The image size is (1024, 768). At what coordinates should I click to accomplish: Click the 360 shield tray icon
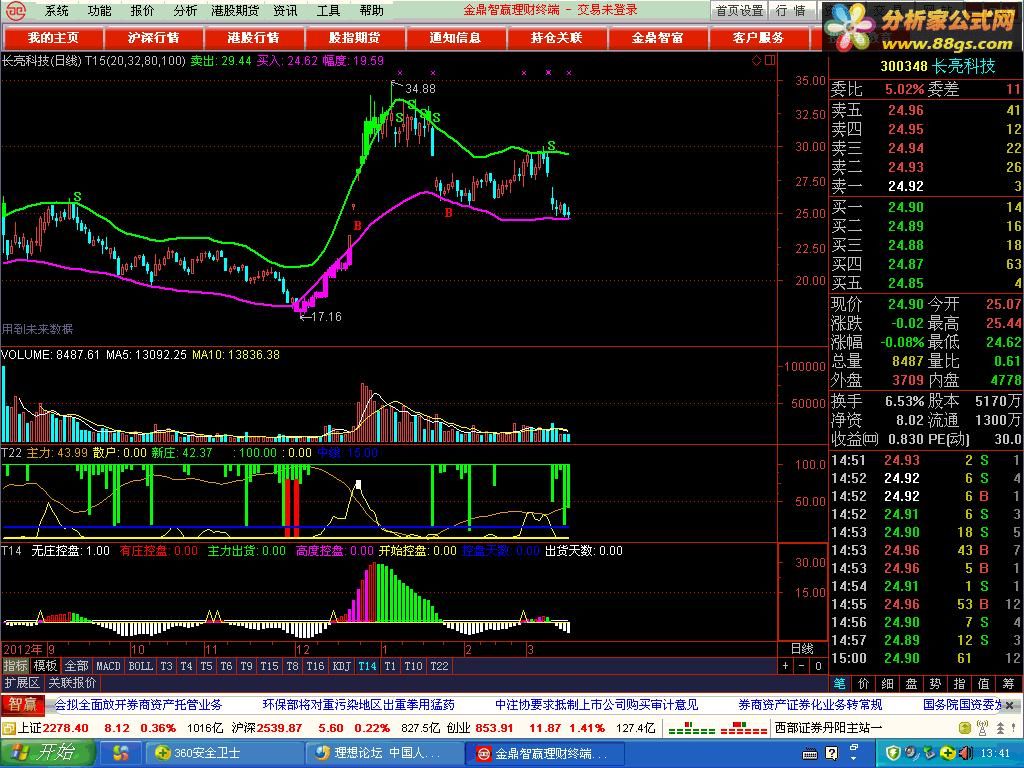coord(895,753)
